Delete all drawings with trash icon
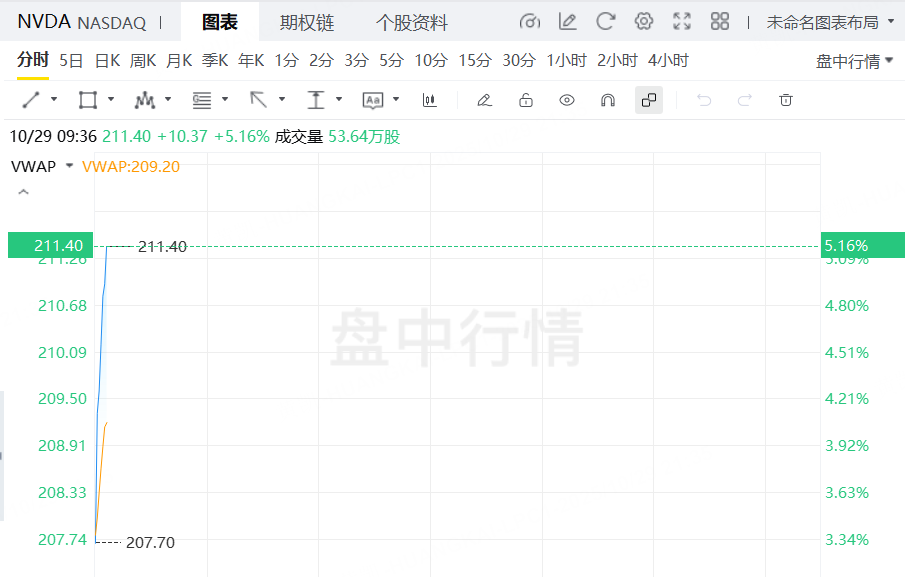Image resolution: width=905 pixels, height=577 pixels. coord(786,100)
